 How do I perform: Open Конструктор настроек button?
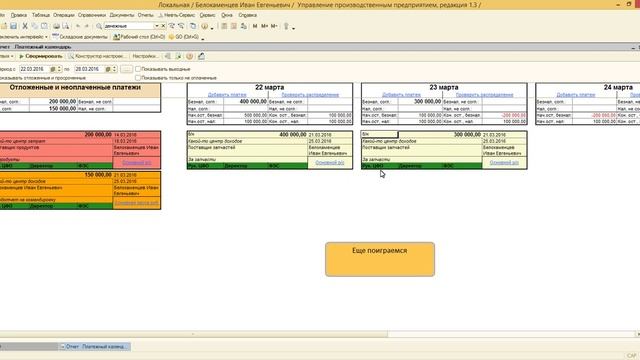[98, 56]
